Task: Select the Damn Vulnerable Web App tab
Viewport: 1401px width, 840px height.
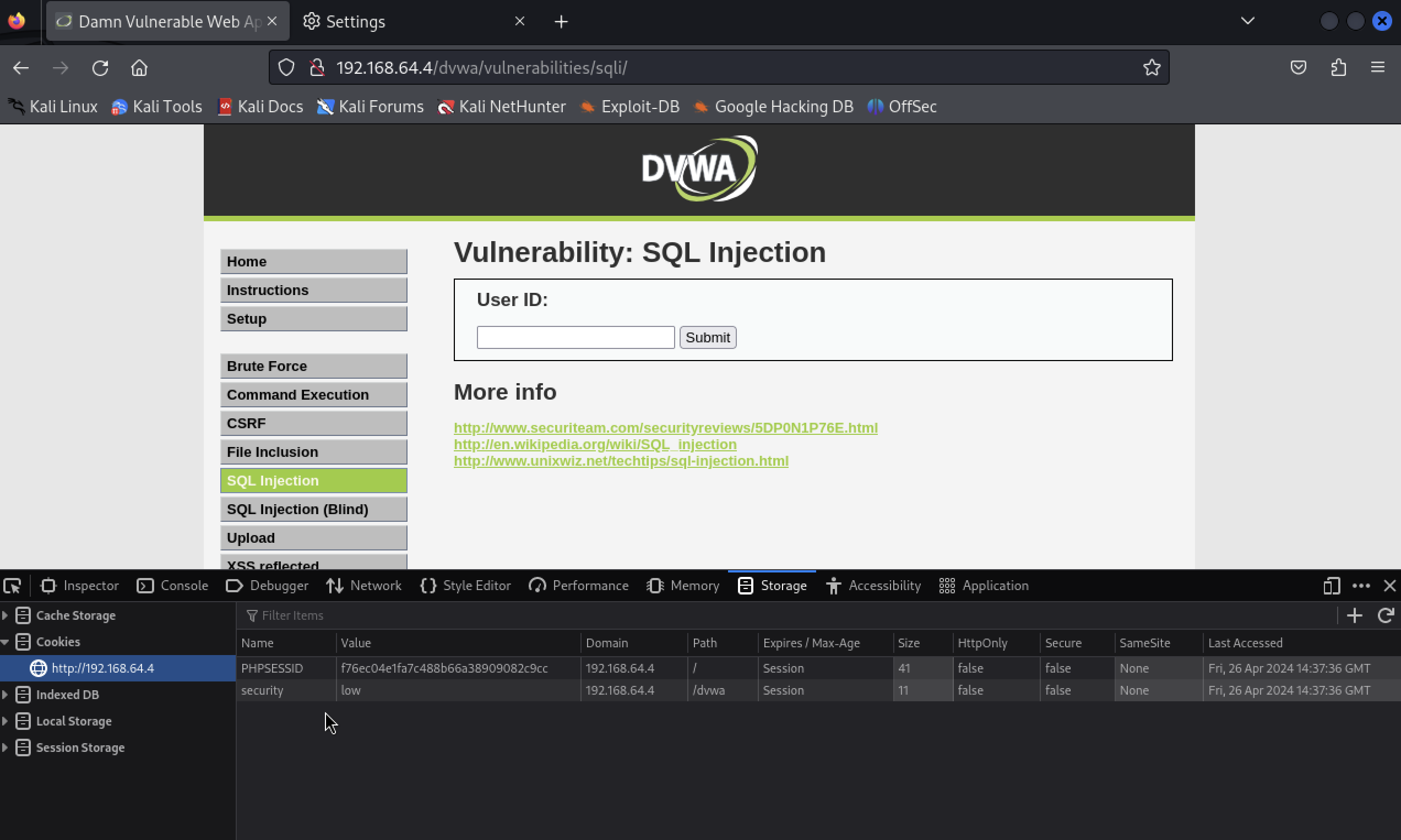Action: click(167, 21)
